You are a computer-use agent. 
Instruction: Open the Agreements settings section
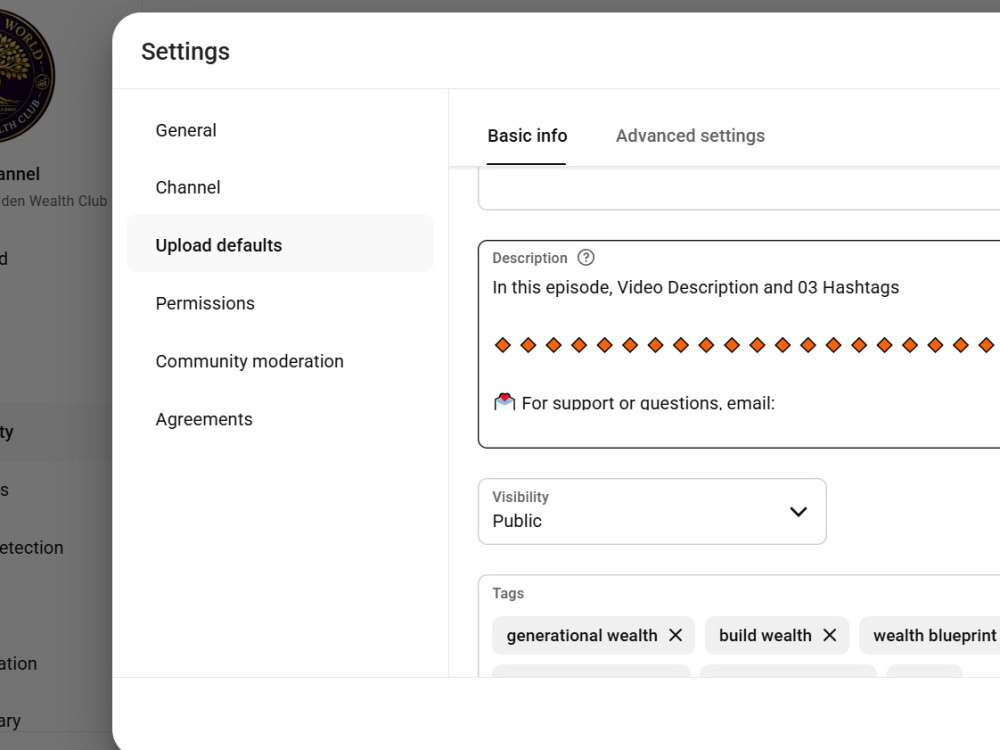pos(204,419)
